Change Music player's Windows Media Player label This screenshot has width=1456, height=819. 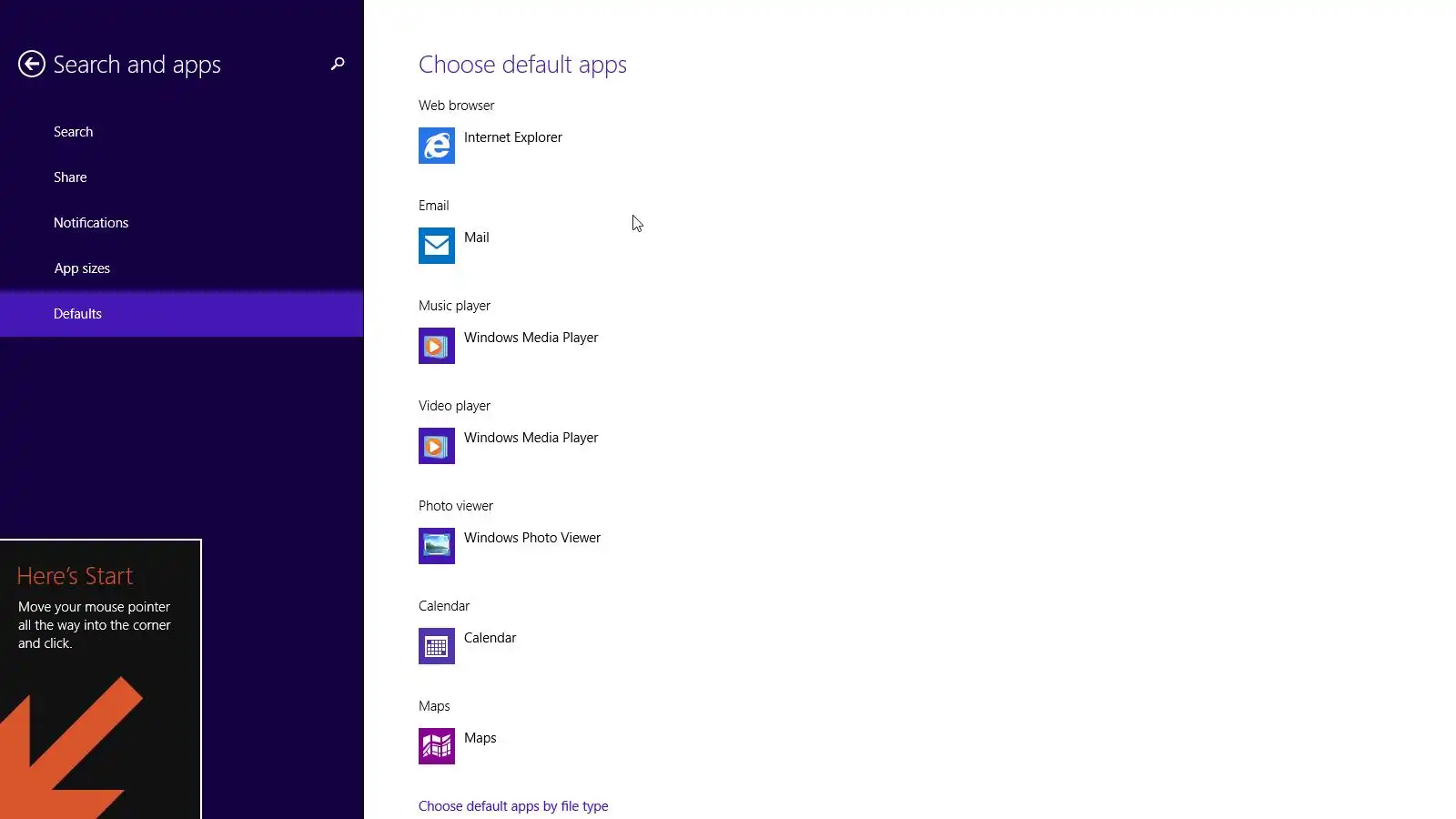(x=531, y=338)
